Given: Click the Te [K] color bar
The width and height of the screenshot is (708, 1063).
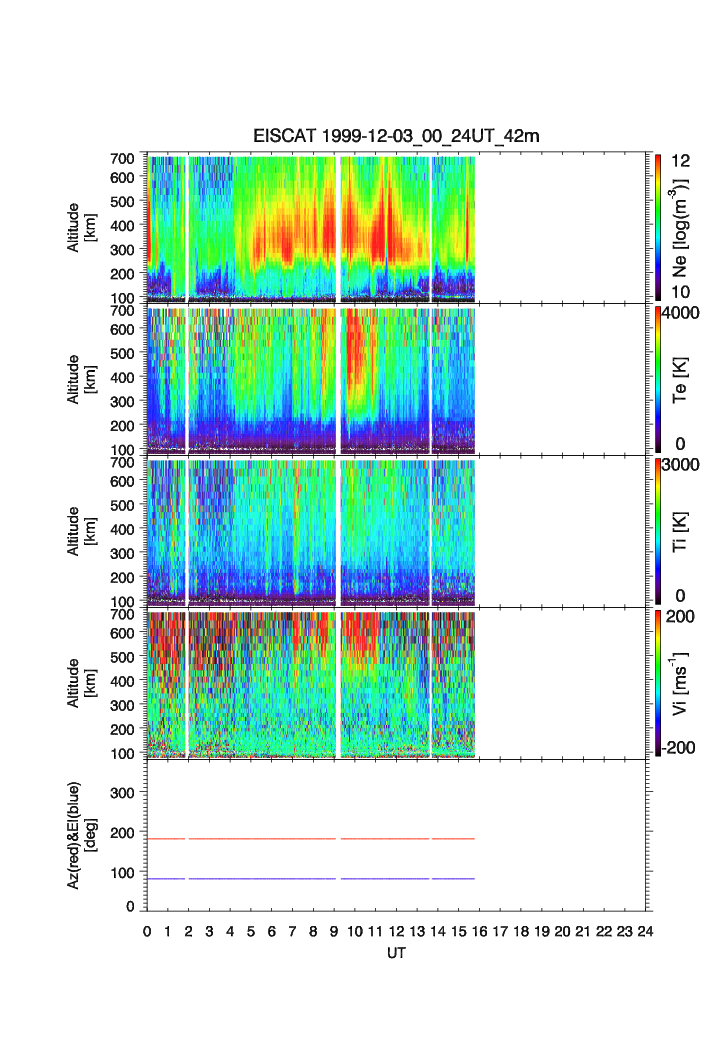Looking at the screenshot, I should pos(659,378).
